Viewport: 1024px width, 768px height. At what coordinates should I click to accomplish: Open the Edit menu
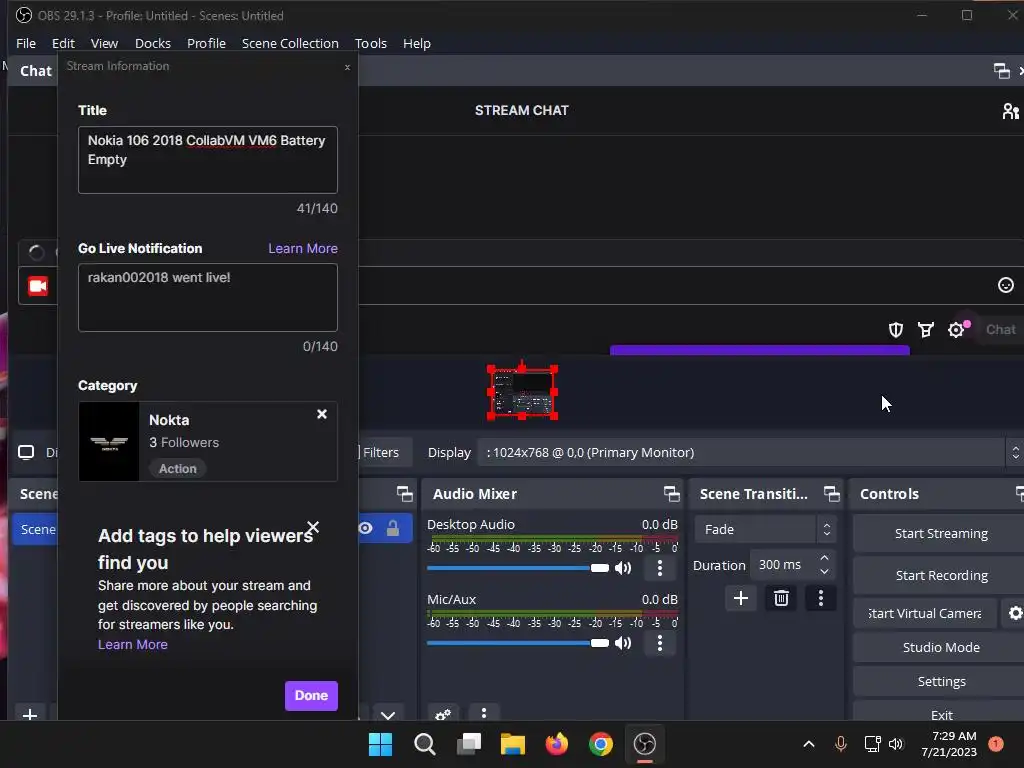point(63,43)
